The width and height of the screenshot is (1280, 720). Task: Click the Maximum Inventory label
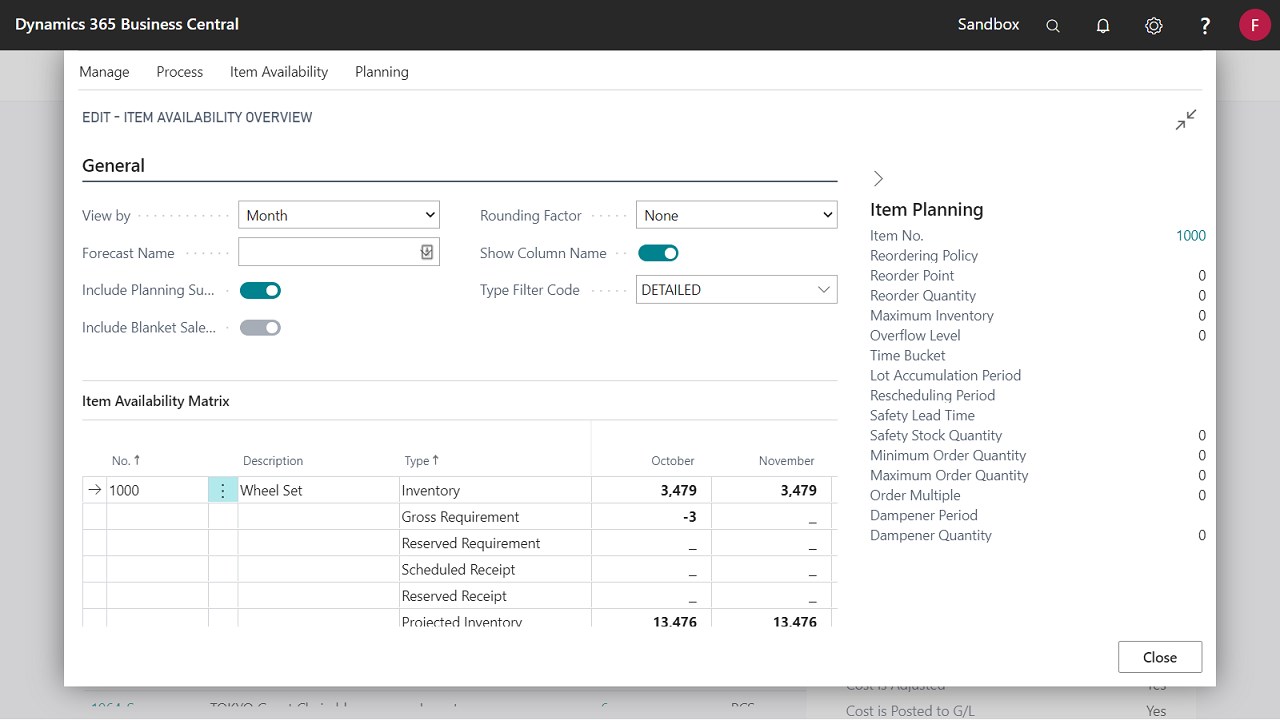click(x=932, y=316)
